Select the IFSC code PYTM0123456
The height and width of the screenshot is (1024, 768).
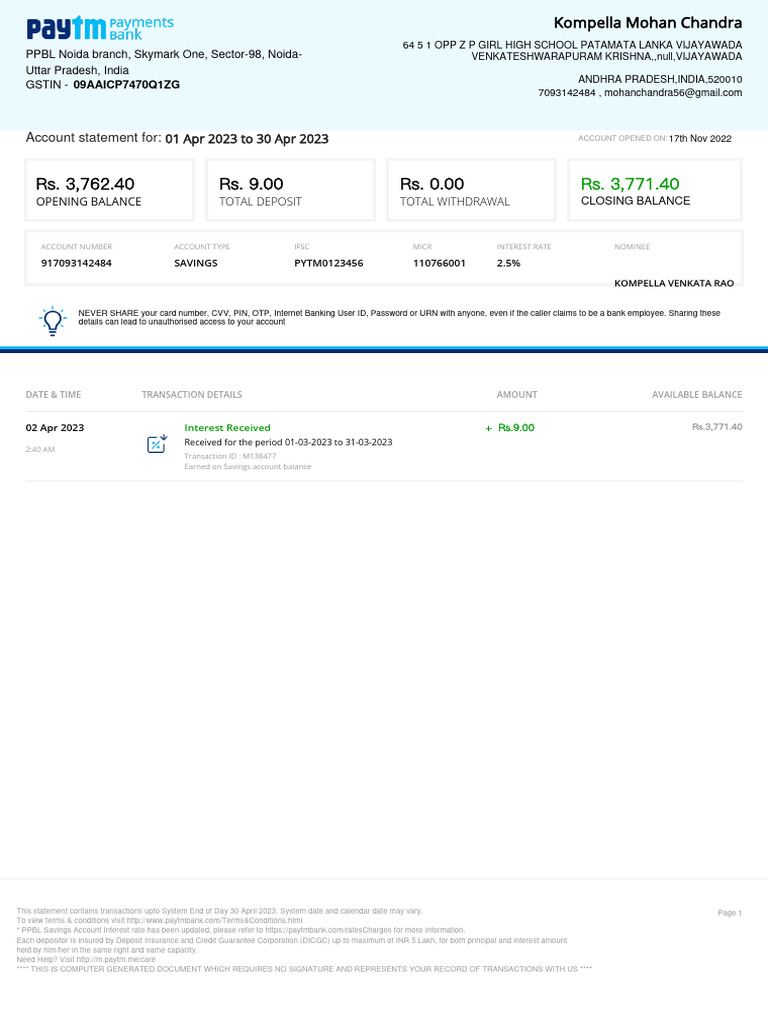click(x=328, y=263)
